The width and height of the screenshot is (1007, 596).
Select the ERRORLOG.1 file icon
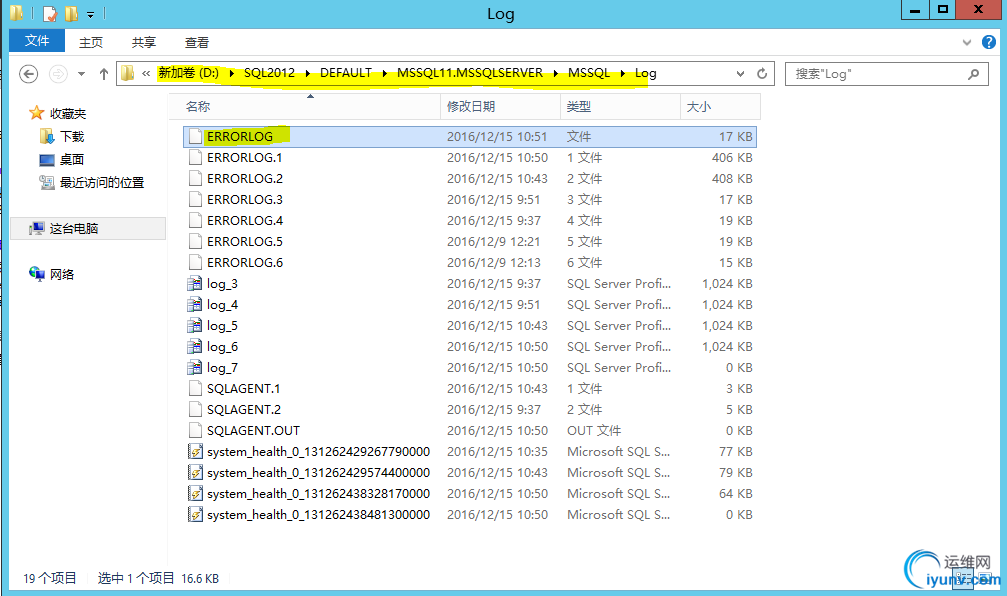click(x=195, y=157)
